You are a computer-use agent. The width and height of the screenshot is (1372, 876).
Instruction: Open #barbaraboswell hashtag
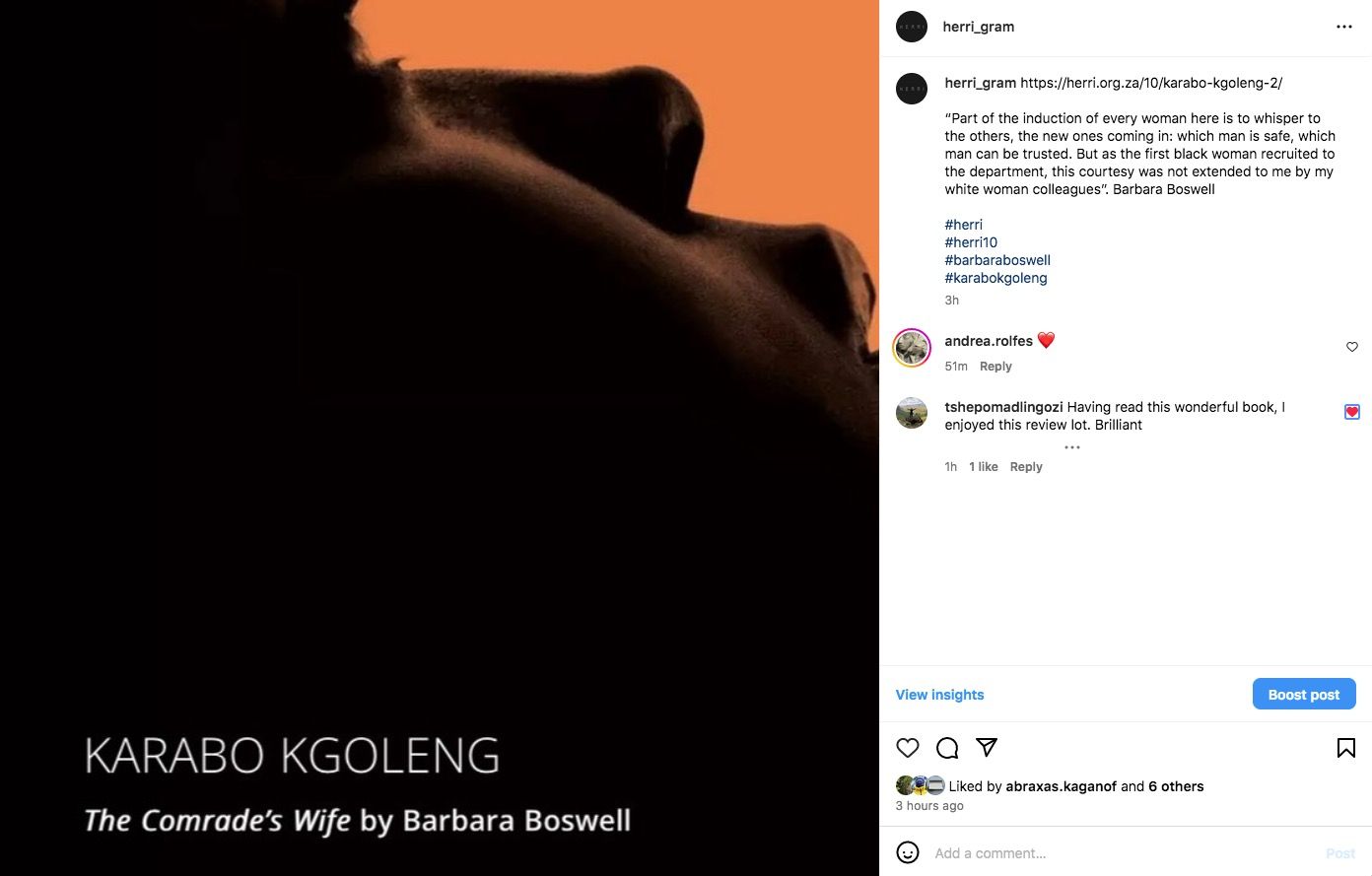click(x=997, y=260)
